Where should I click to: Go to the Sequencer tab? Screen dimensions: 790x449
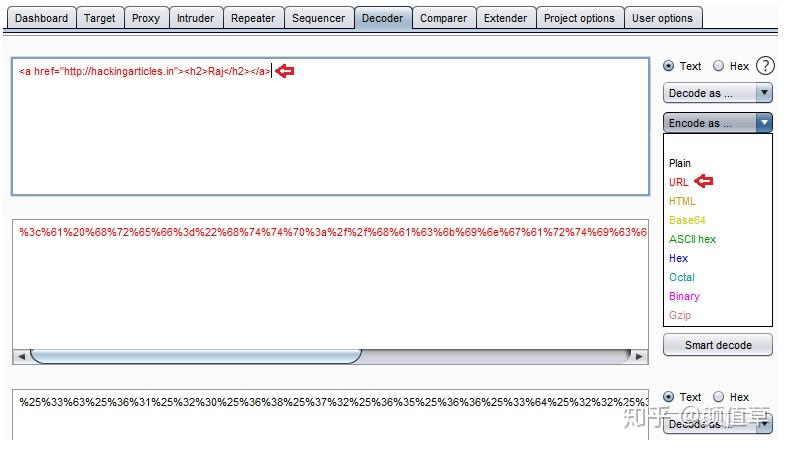click(318, 18)
